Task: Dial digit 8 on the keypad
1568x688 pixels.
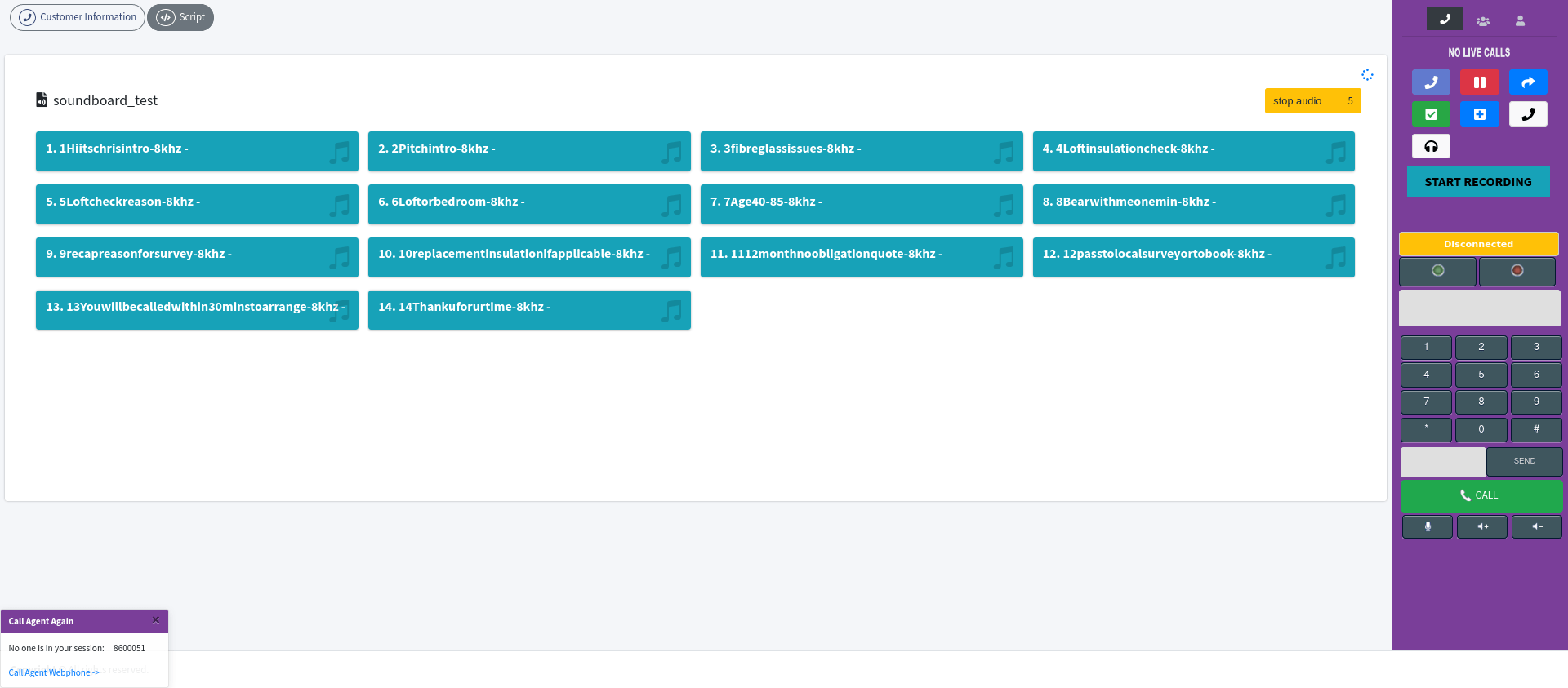Action: point(1481,402)
